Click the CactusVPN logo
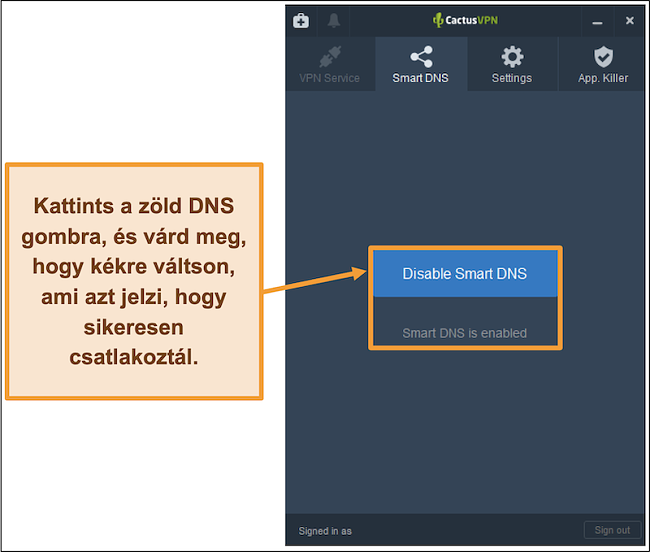The height and width of the screenshot is (552, 650). click(465, 20)
